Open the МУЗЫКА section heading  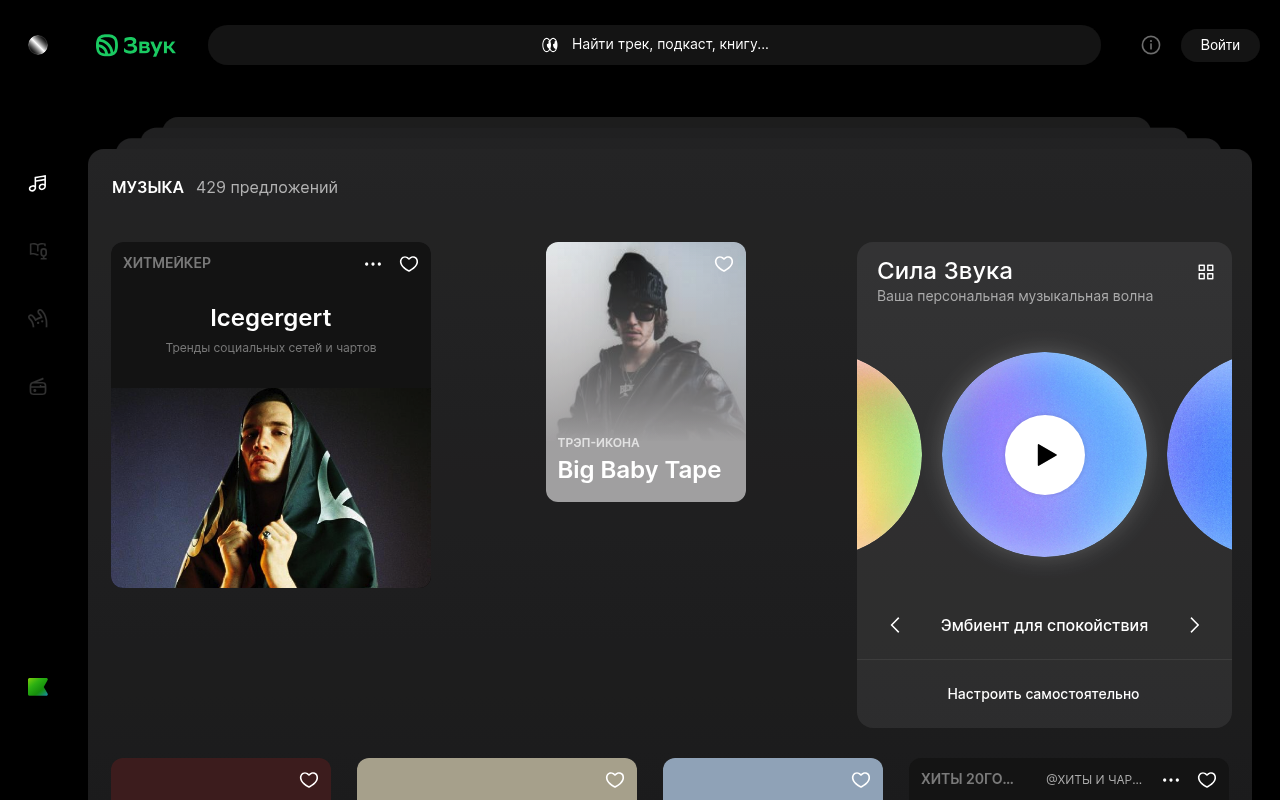click(148, 188)
